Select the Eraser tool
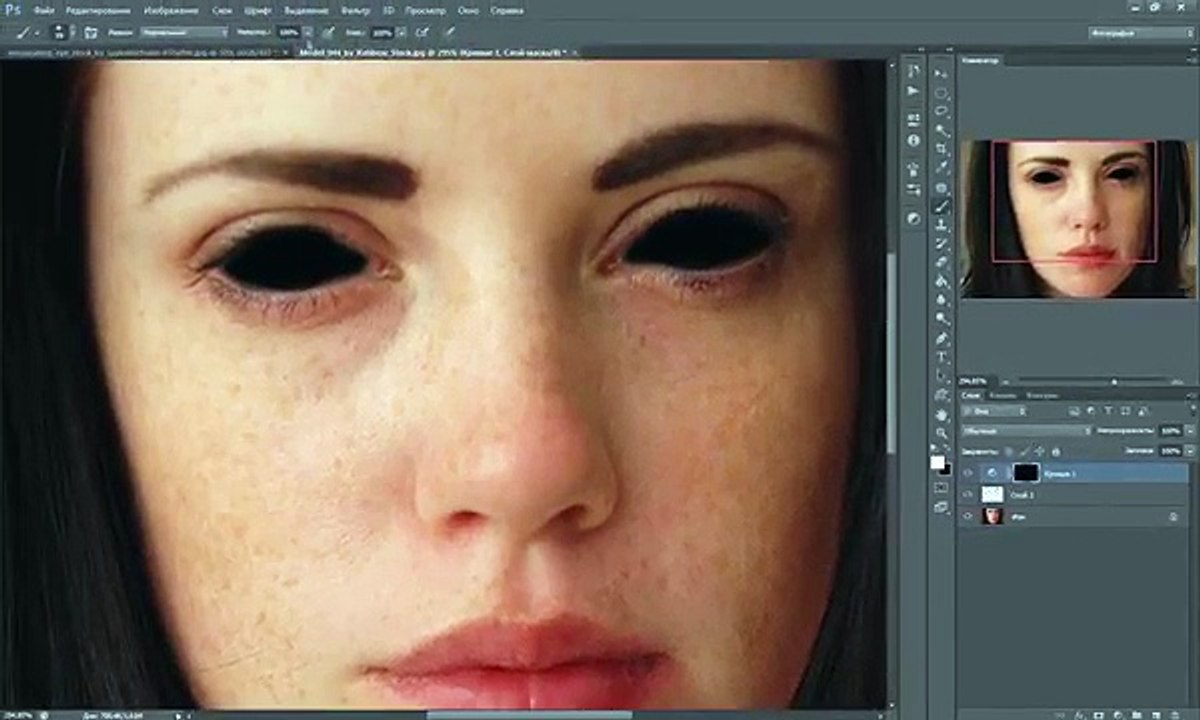The height and width of the screenshot is (720, 1200). click(x=941, y=263)
